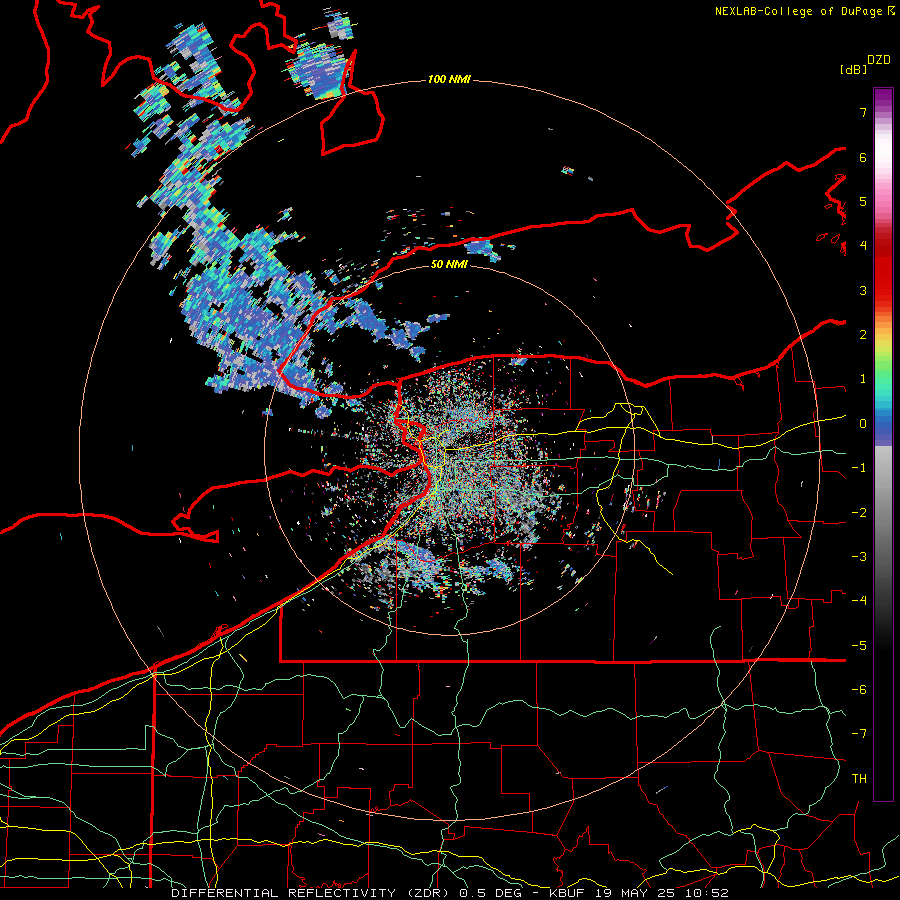Screen dimensions: 900x900
Task: Click the 0 value on color scale
Action: click(x=863, y=424)
